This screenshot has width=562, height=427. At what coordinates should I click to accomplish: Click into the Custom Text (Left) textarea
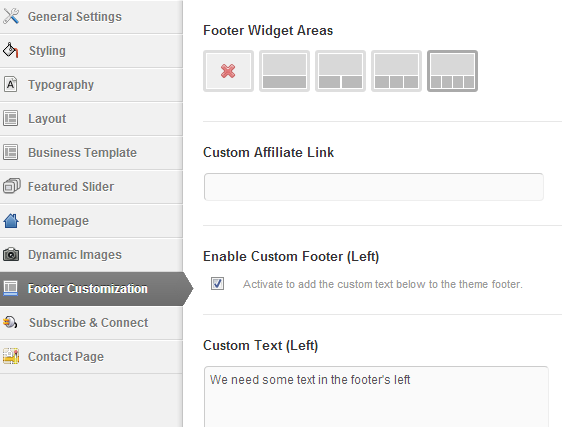376,397
